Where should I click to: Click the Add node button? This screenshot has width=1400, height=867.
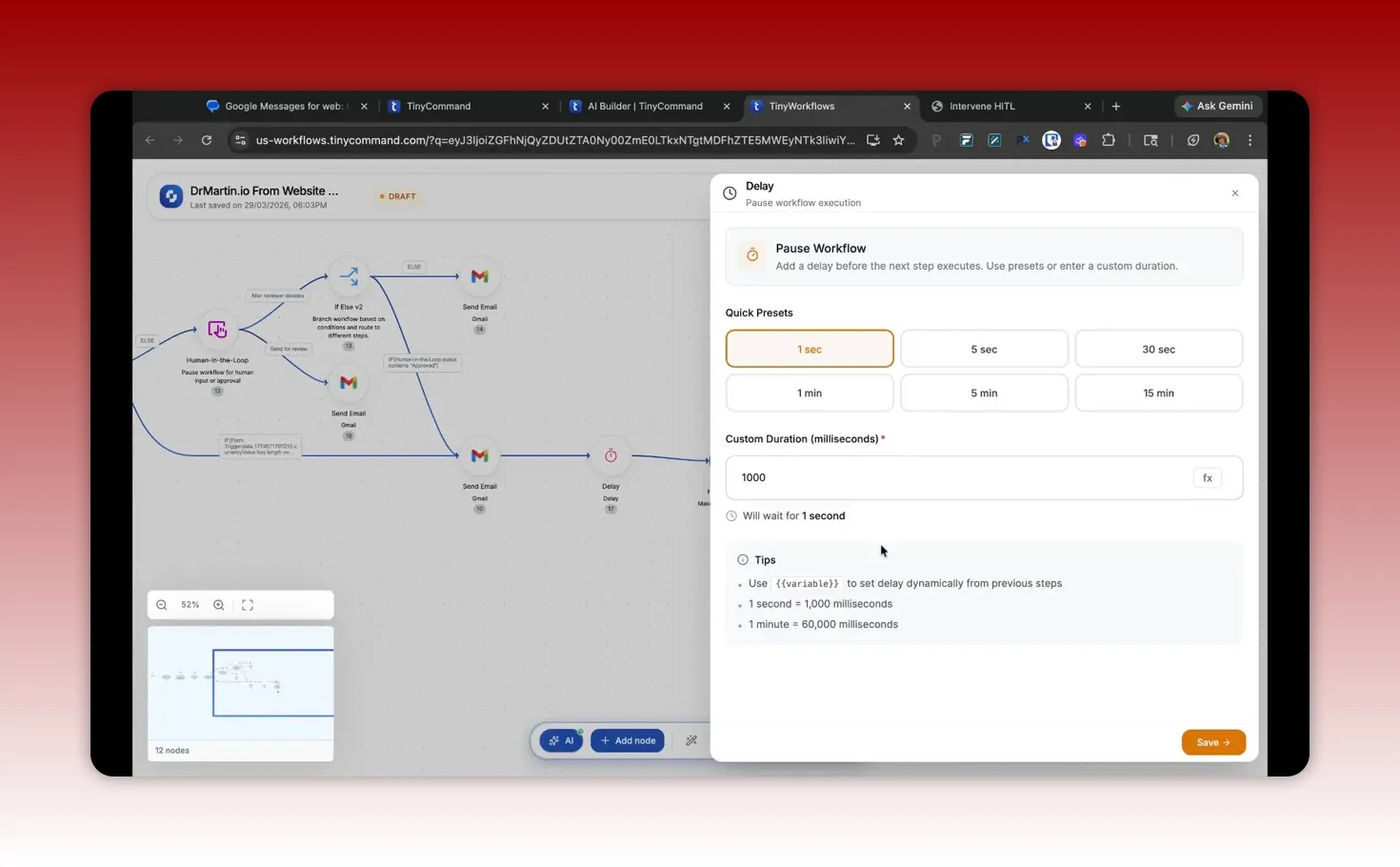click(x=628, y=740)
